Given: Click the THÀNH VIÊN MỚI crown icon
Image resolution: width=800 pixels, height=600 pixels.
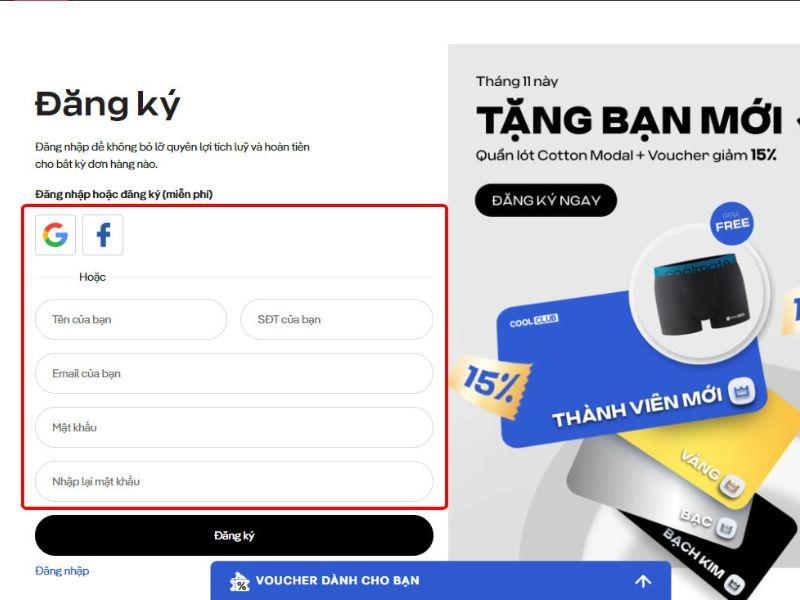Looking at the screenshot, I should [741, 392].
